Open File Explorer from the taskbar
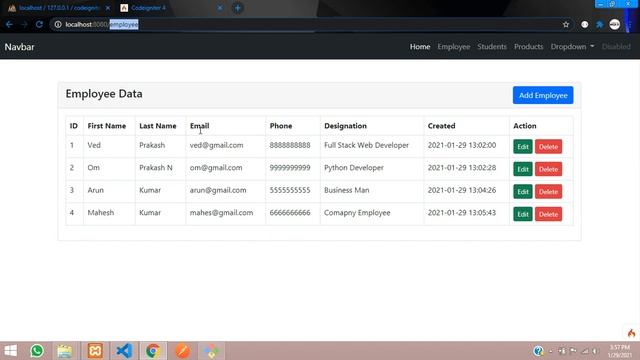Viewport: 640px width, 360px height. point(64,351)
